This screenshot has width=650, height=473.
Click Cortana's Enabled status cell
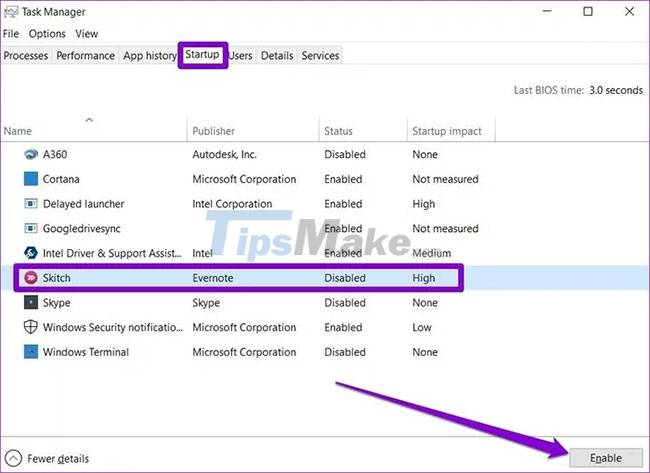343,179
